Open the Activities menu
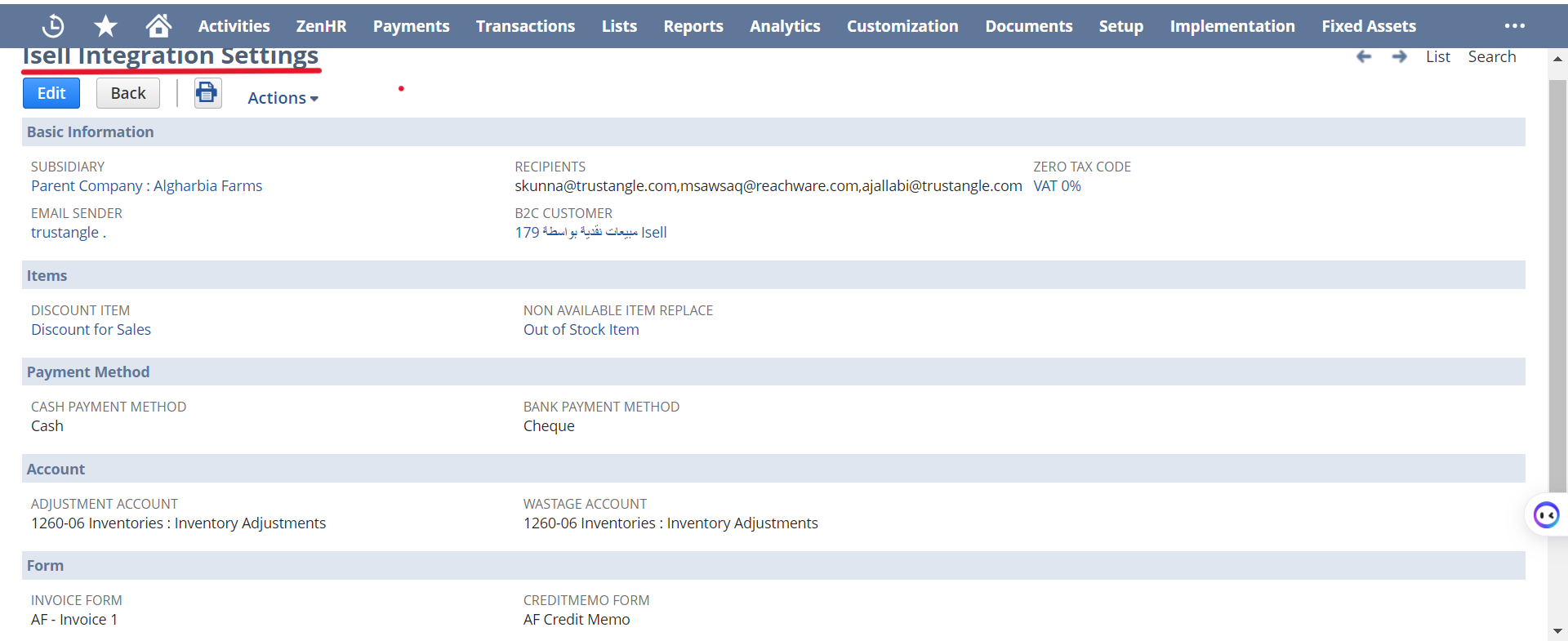Image resolution: width=1568 pixels, height=641 pixels. 234,26
